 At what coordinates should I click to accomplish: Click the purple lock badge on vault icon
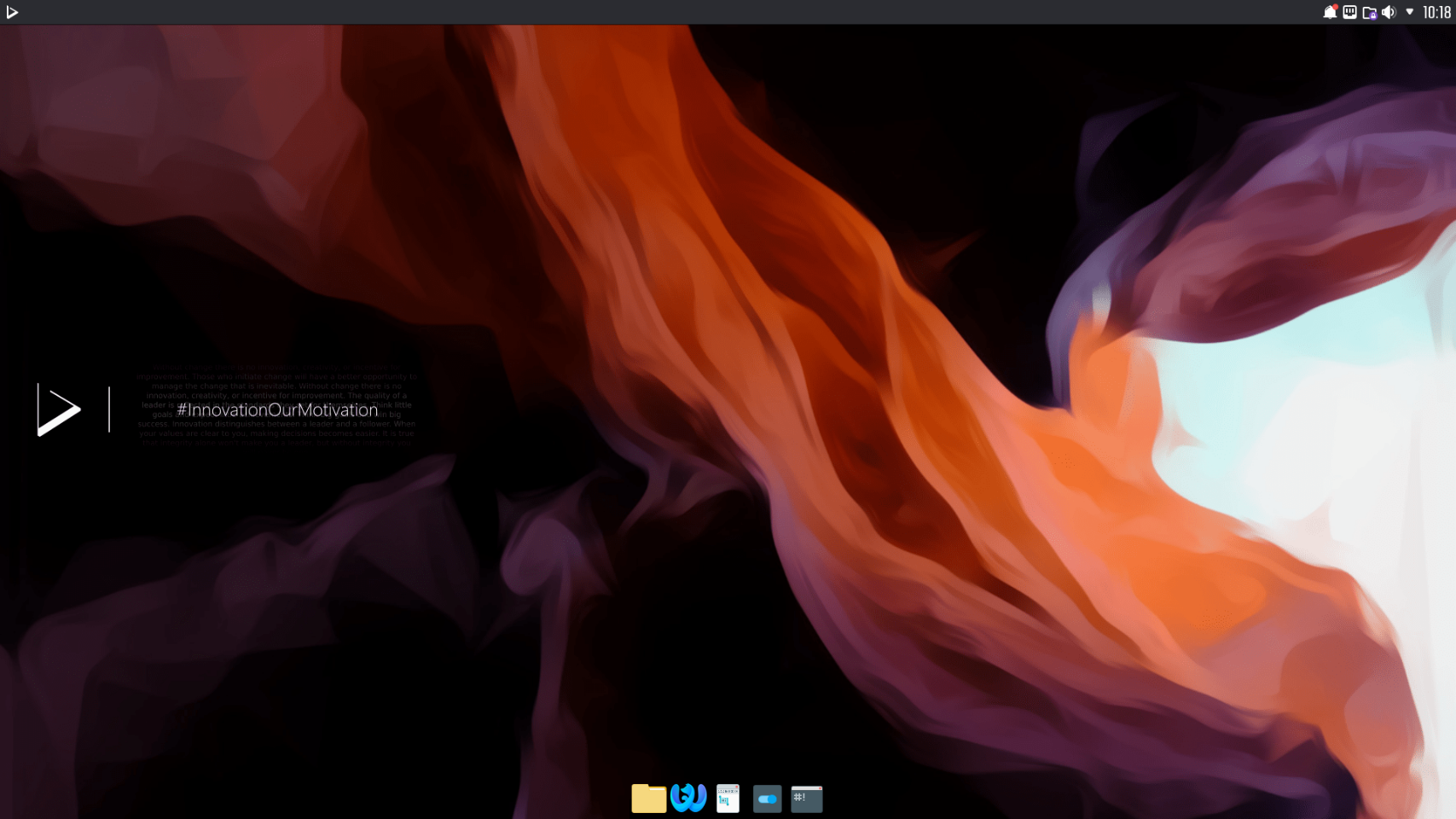pos(1372,15)
